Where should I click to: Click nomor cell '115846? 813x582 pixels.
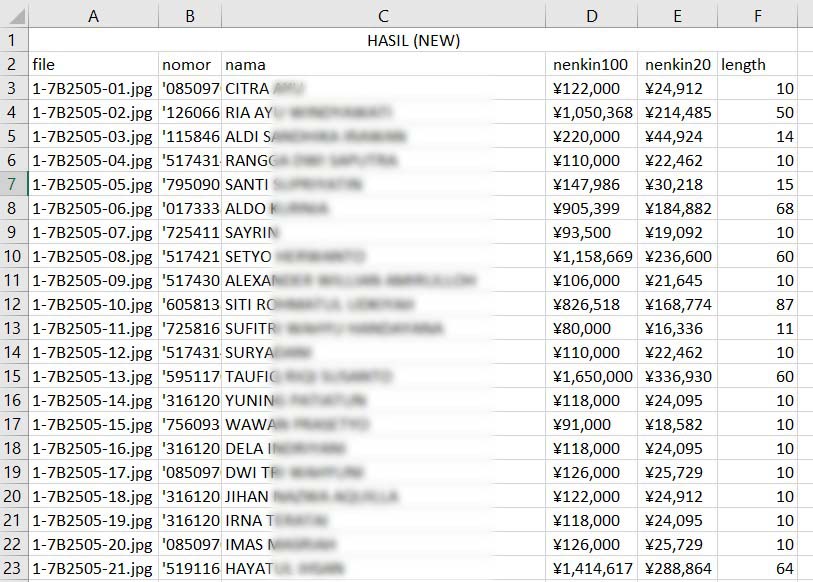(190, 136)
